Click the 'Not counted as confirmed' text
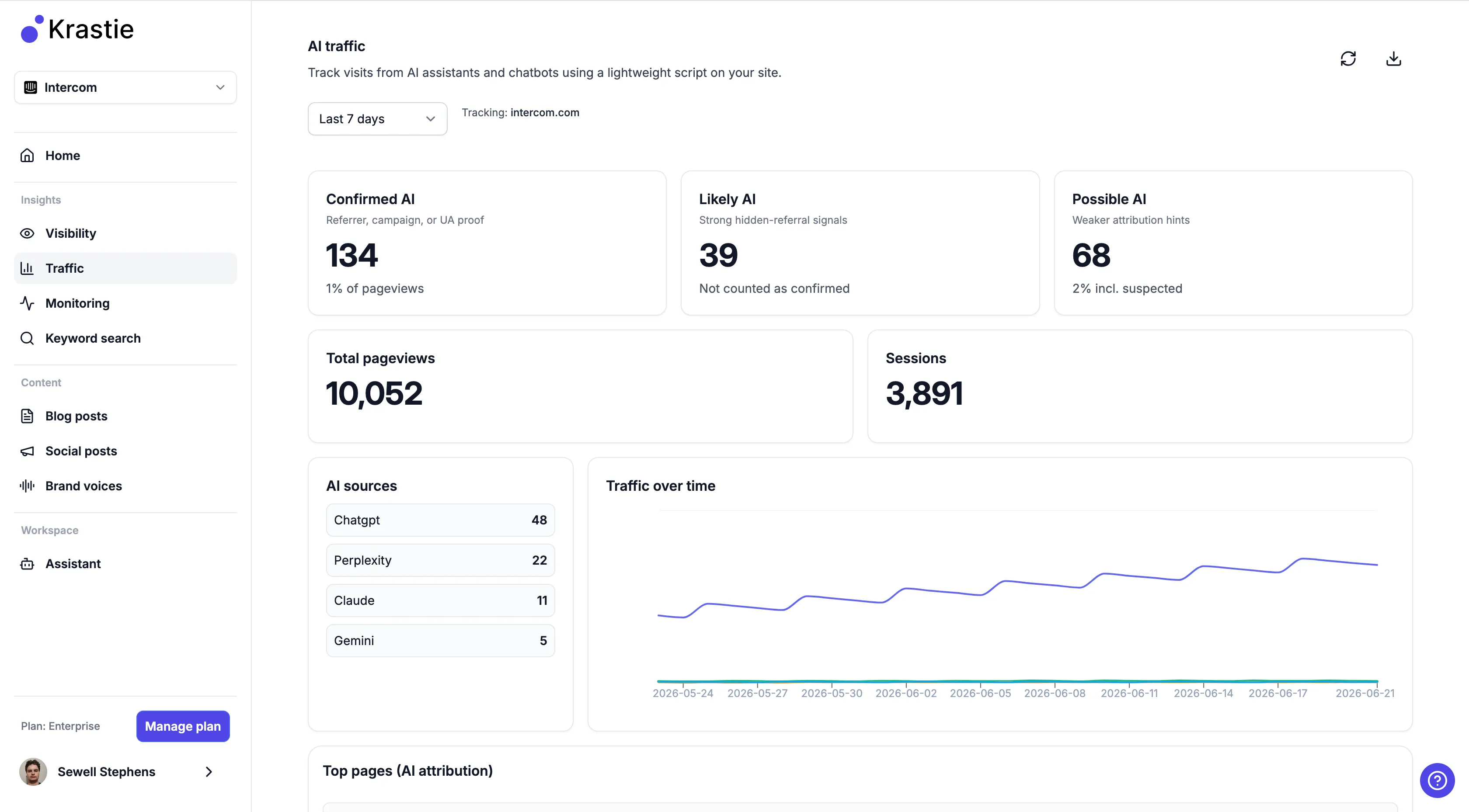The width and height of the screenshot is (1469, 812). (x=774, y=288)
